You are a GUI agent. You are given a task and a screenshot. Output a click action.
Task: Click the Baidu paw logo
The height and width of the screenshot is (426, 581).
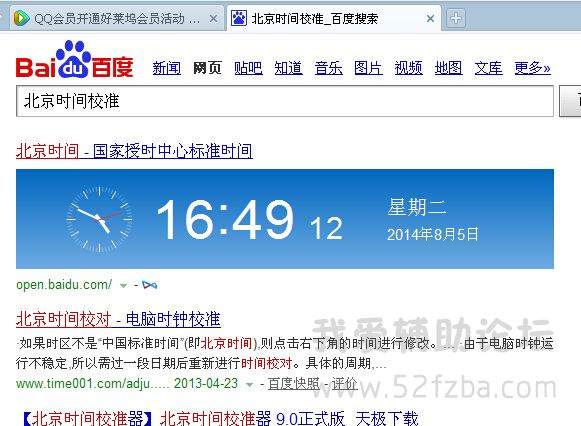click(x=74, y=59)
